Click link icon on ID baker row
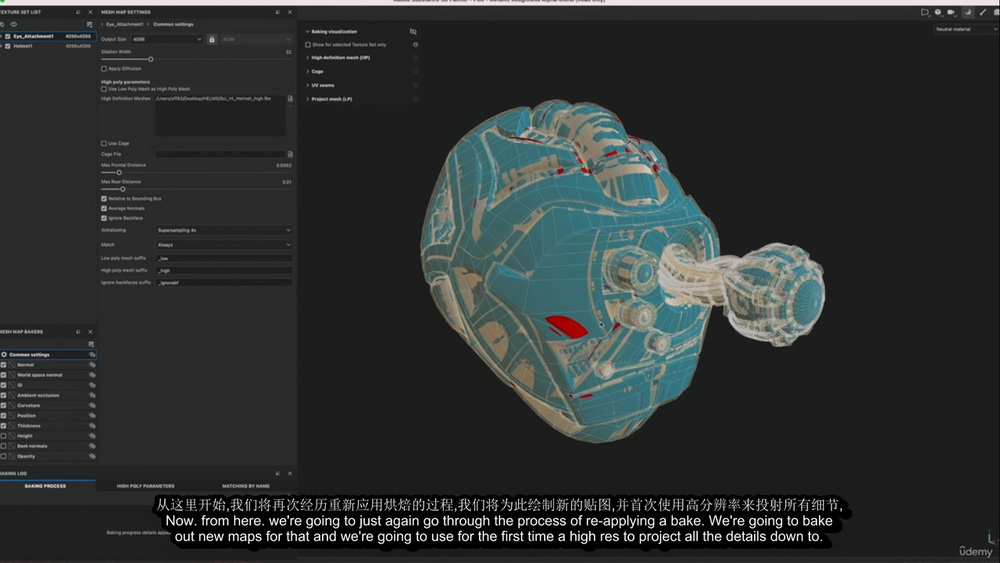This screenshot has height=563, width=1000. point(92,385)
